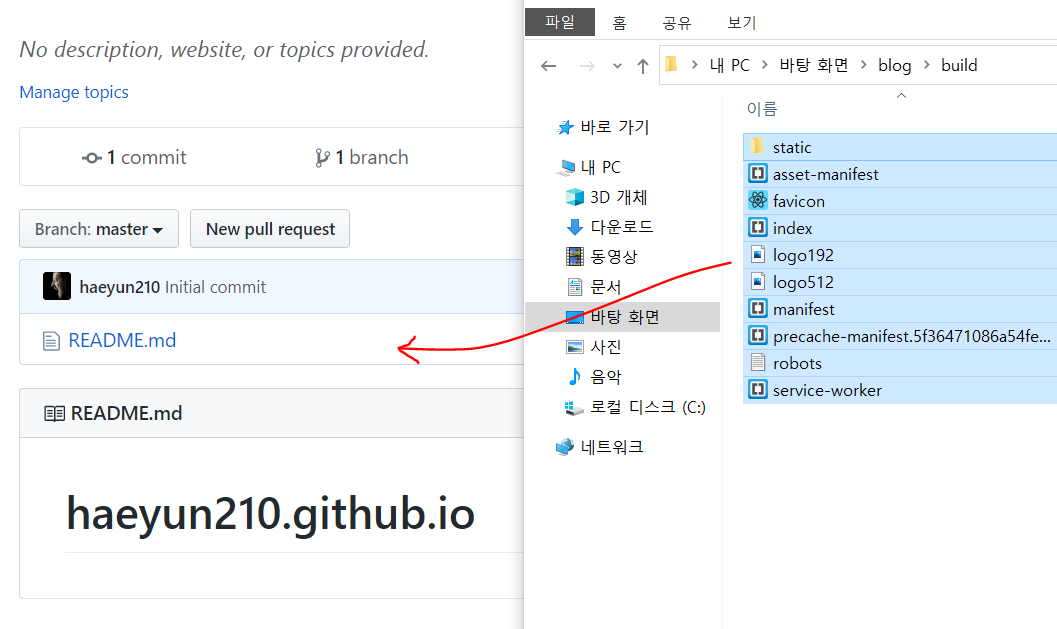
Task: Click New pull request button
Action: click(270, 229)
